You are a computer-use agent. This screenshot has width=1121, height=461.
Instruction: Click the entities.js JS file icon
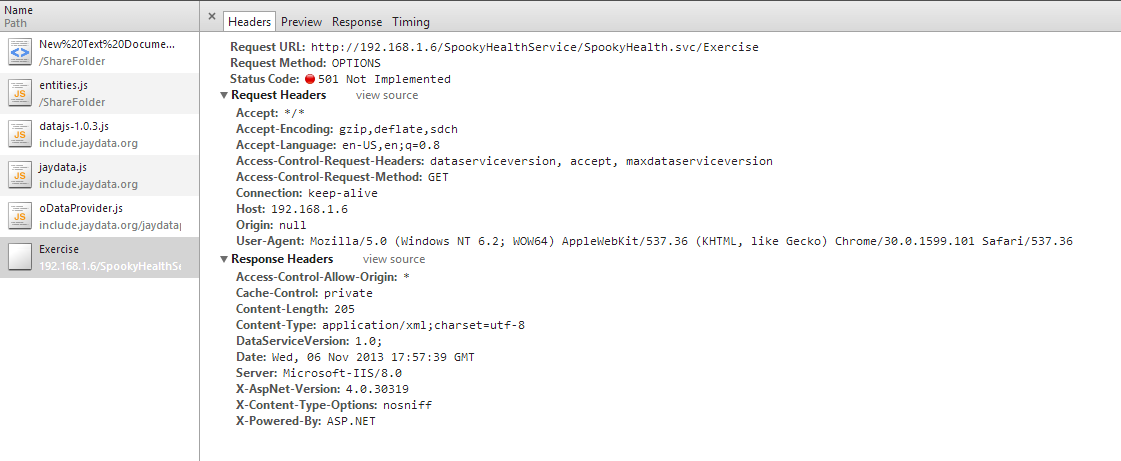point(20,93)
